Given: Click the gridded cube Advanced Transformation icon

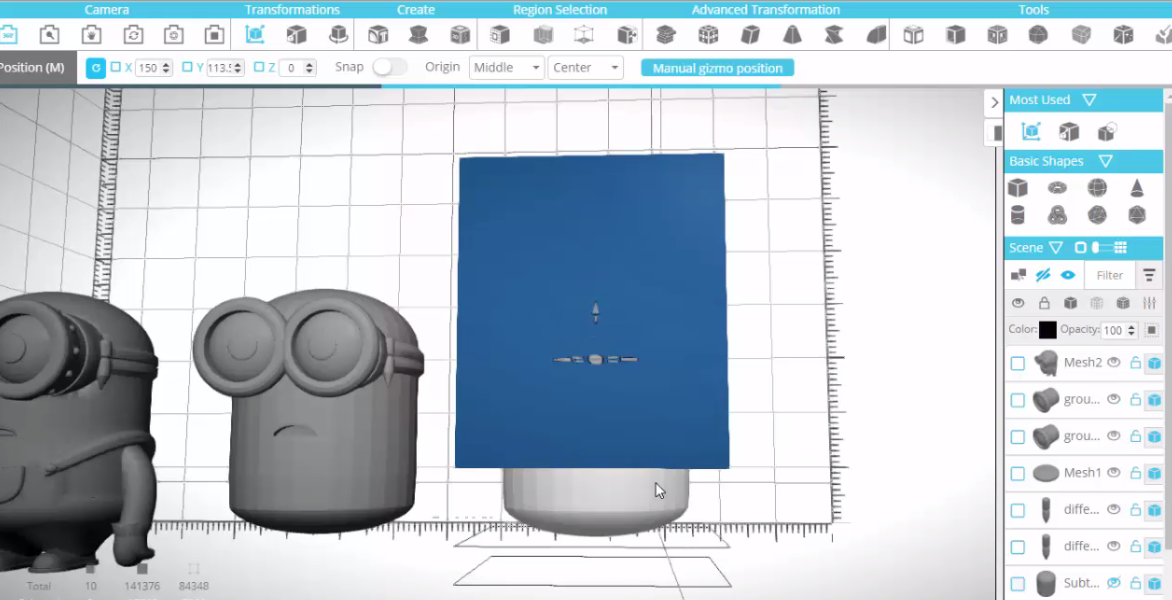Looking at the screenshot, I should coord(708,34).
